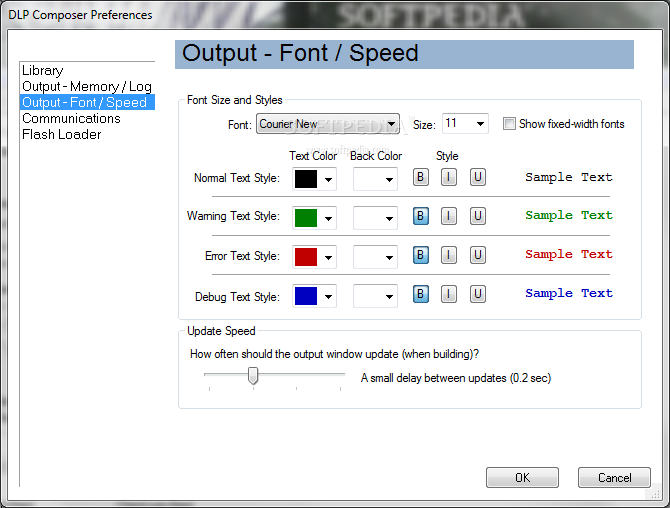Open Normal Text Style back color dropdown
The image size is (670, 508).
375,179
